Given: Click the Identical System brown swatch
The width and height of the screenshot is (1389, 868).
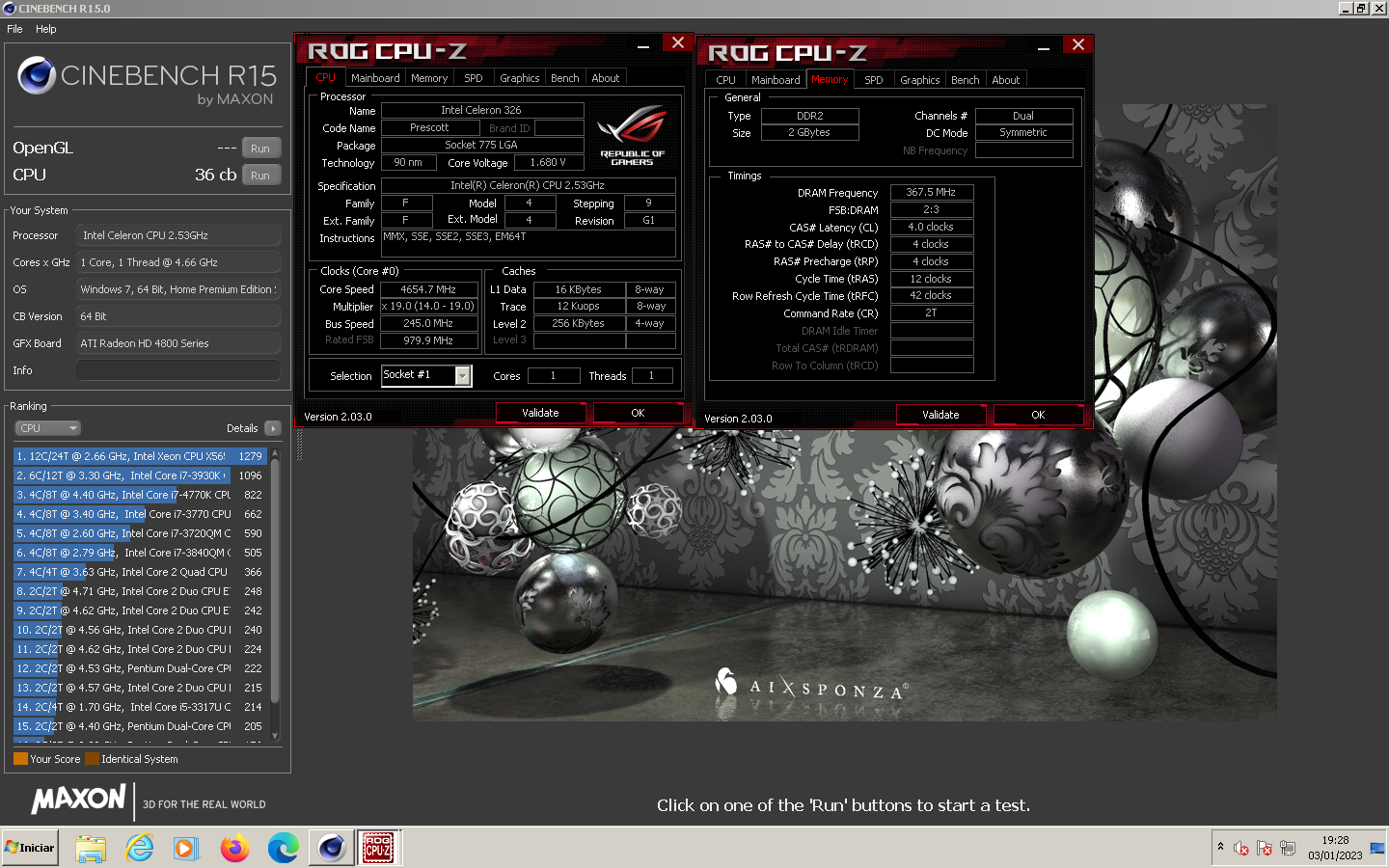Looking at the screenshot, I should coord(92,759).
